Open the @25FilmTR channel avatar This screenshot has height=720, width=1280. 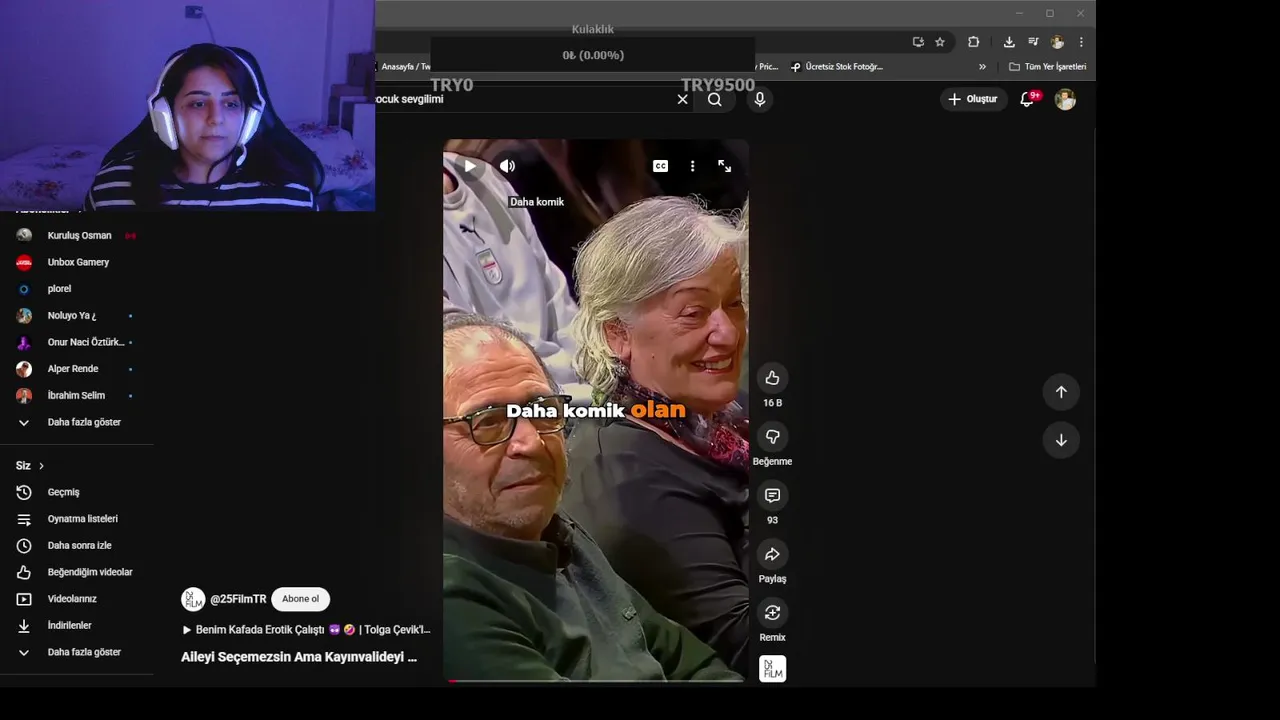tap(193, 599)
